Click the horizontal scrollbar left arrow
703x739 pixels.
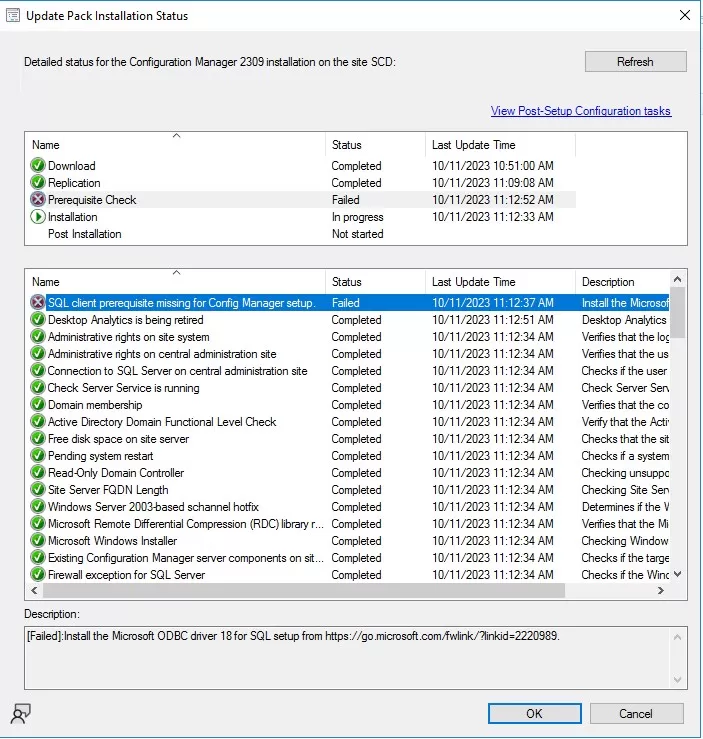pos(34,591)
